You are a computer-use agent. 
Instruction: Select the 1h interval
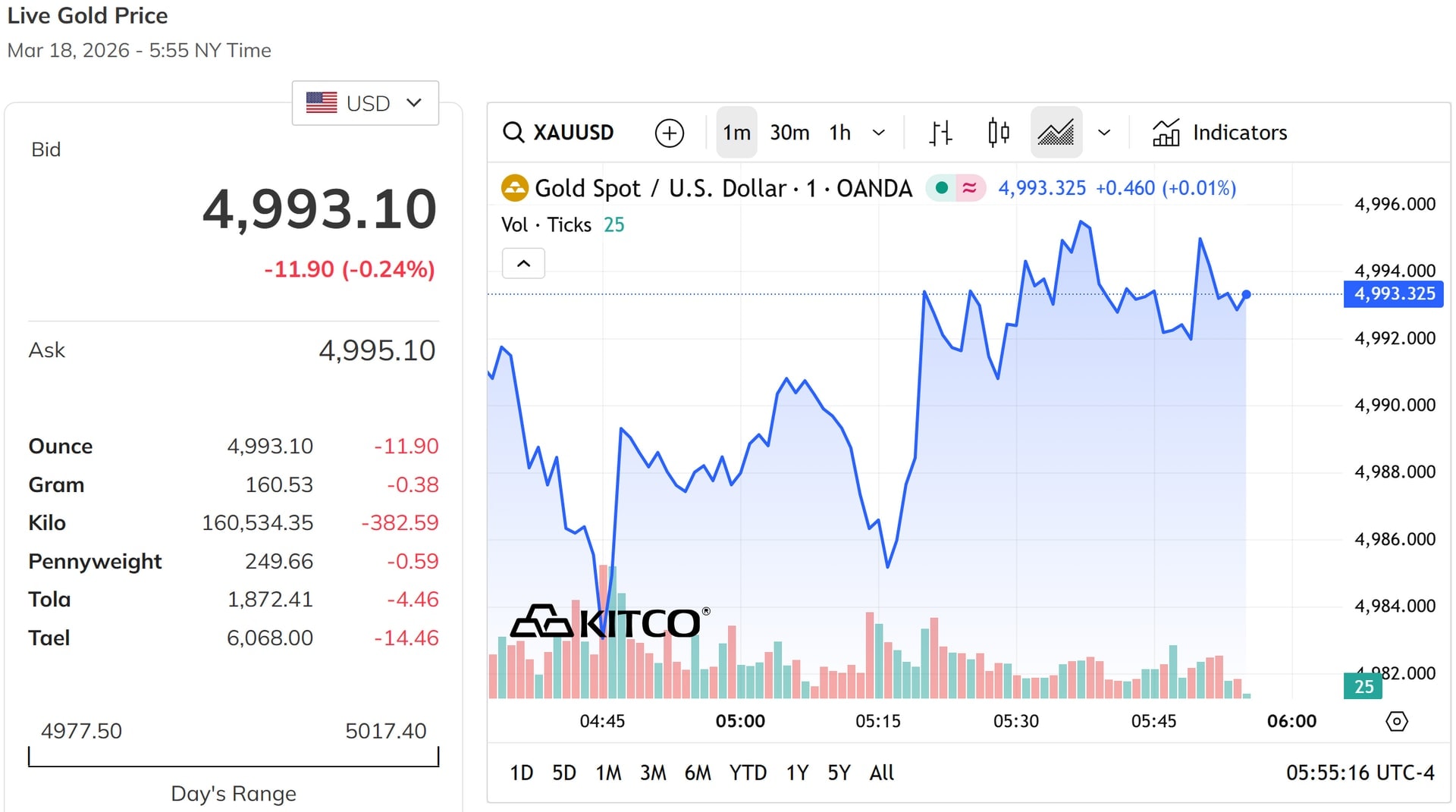coord(839,133)
